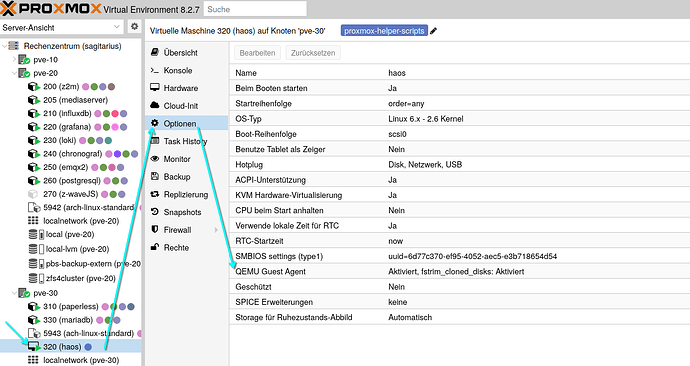Click the gear icon next to Server-Ansicht

pyautogui.click(x=134, y=26)
